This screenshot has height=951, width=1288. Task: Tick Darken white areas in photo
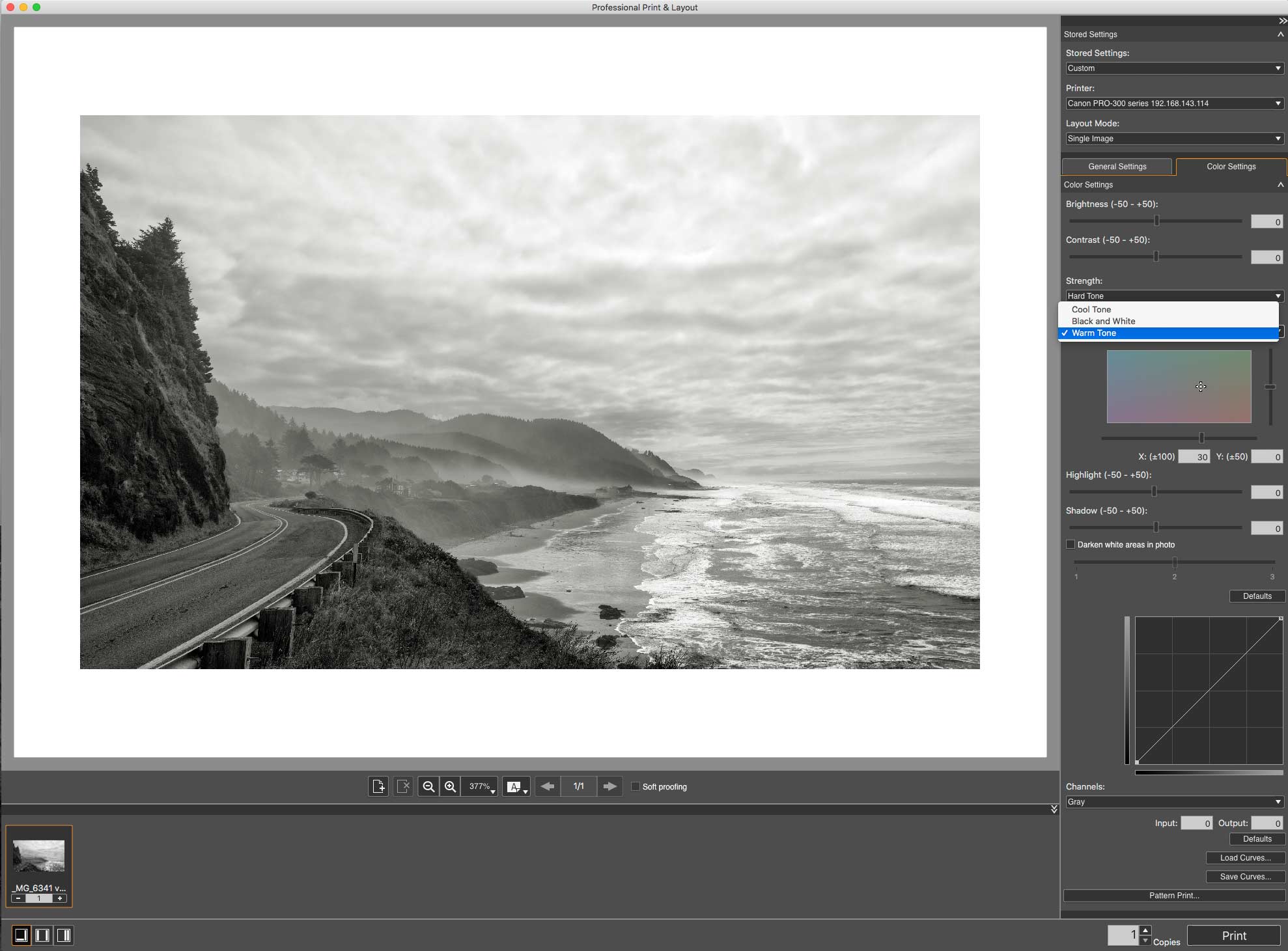1071,544
